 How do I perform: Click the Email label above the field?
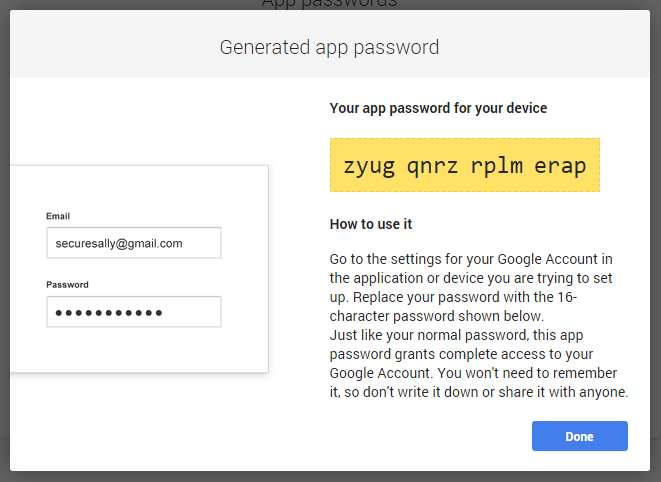point(58,216)
